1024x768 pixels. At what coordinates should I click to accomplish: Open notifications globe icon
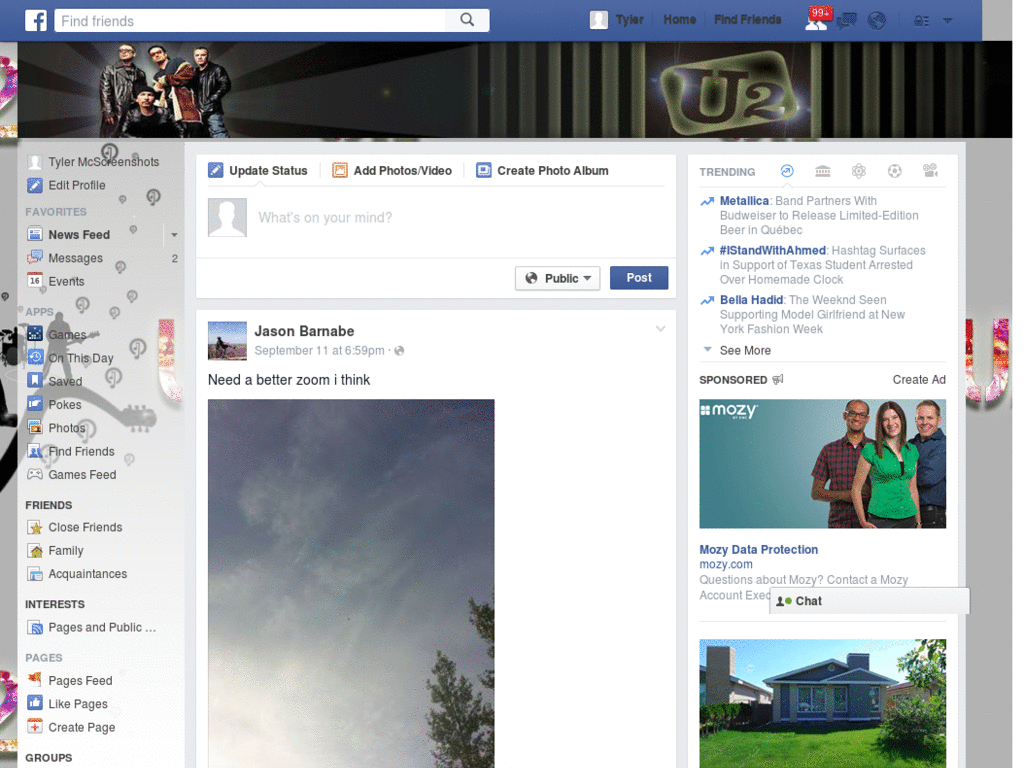[876, 21]
